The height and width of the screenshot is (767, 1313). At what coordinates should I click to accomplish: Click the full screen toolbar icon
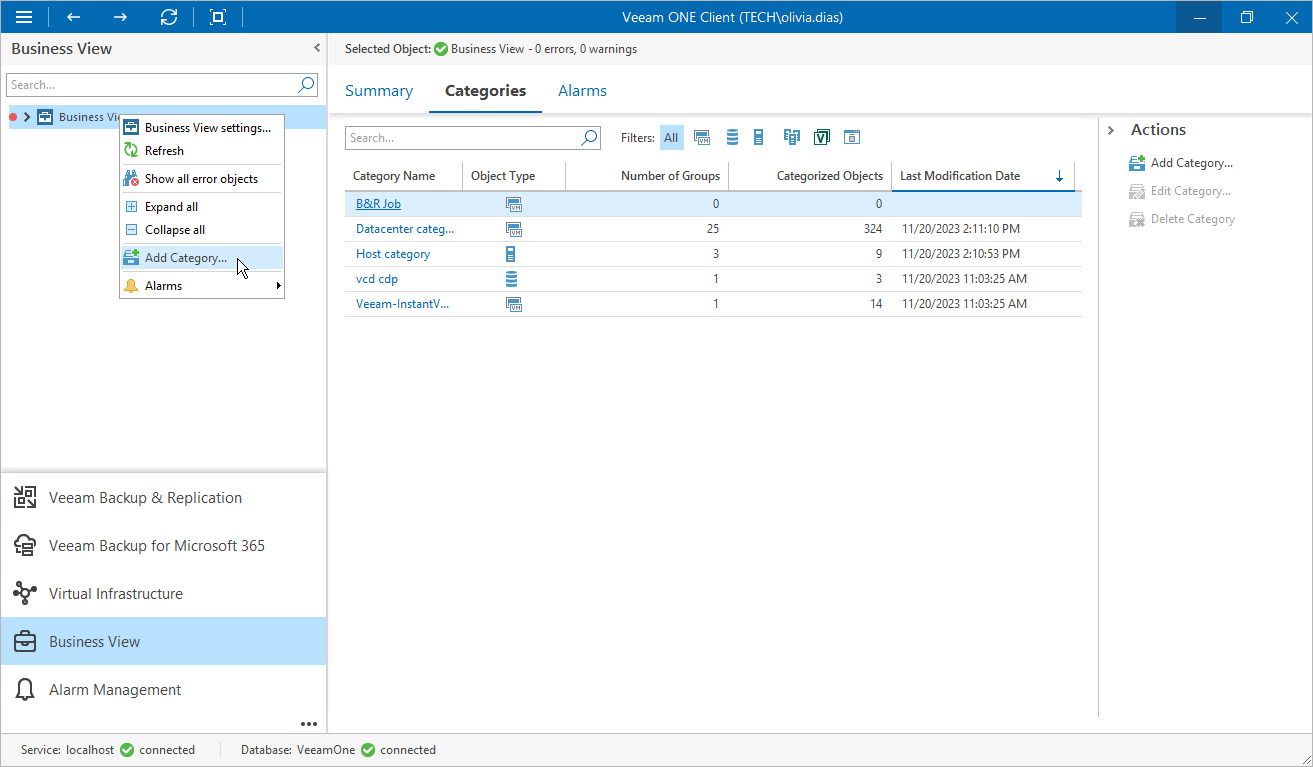point(218,17)
